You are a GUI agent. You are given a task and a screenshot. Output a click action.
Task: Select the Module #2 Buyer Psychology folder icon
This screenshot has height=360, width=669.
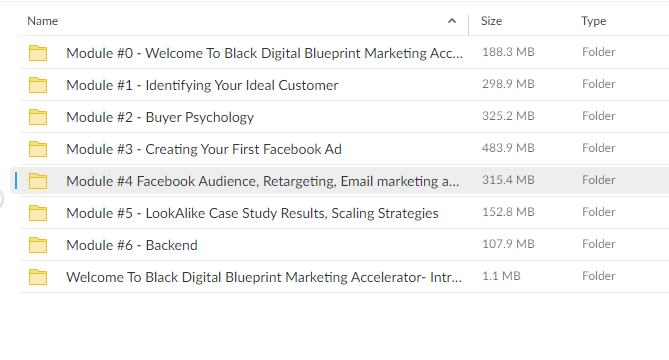click(38, 117)
